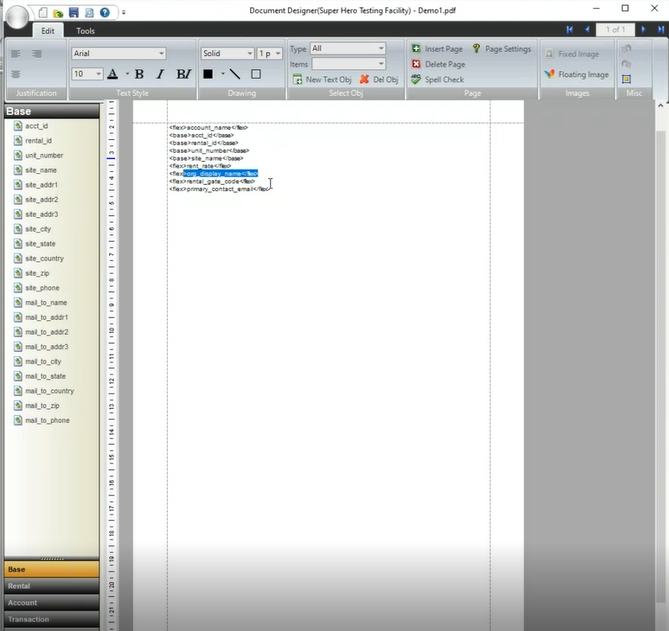Click the rental_gate_code line in document
The image size is (669, 631).
212,181
